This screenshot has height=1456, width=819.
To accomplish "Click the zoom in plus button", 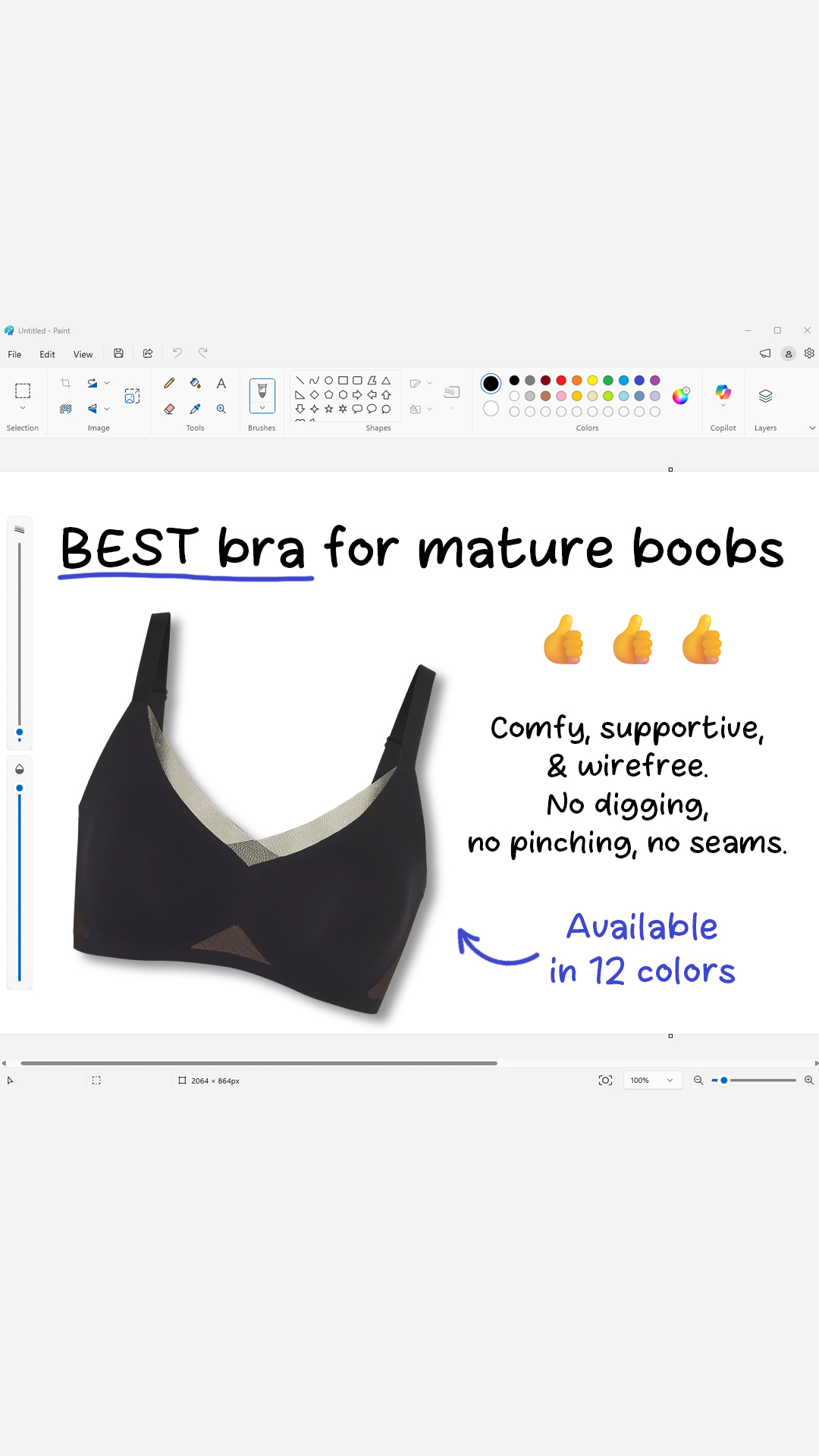I will pos(809,1081).
